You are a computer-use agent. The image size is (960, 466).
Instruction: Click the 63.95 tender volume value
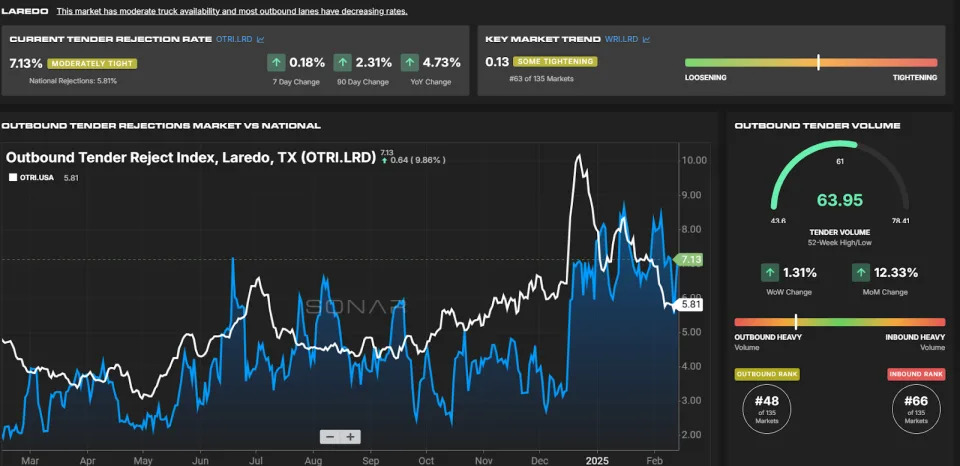click(x=840, y=200)
